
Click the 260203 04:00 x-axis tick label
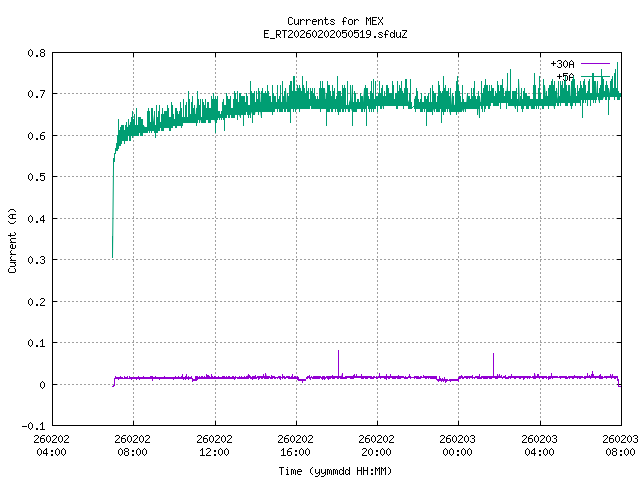(540, 444)
